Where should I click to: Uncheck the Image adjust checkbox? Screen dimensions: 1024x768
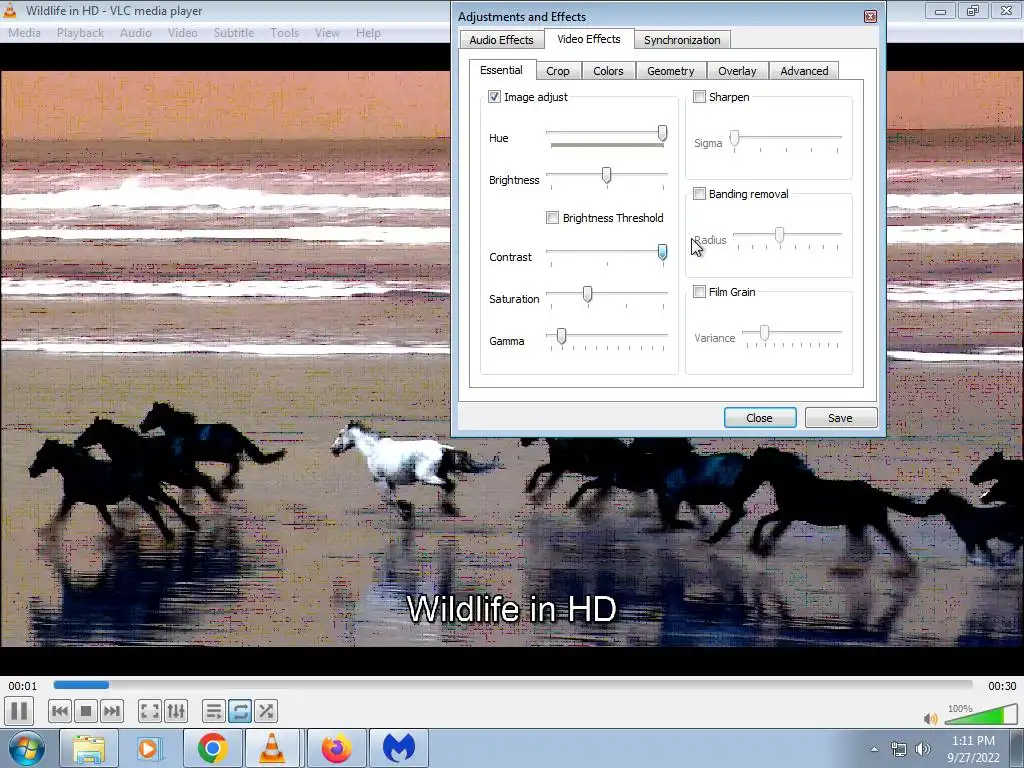coord(494,97)
